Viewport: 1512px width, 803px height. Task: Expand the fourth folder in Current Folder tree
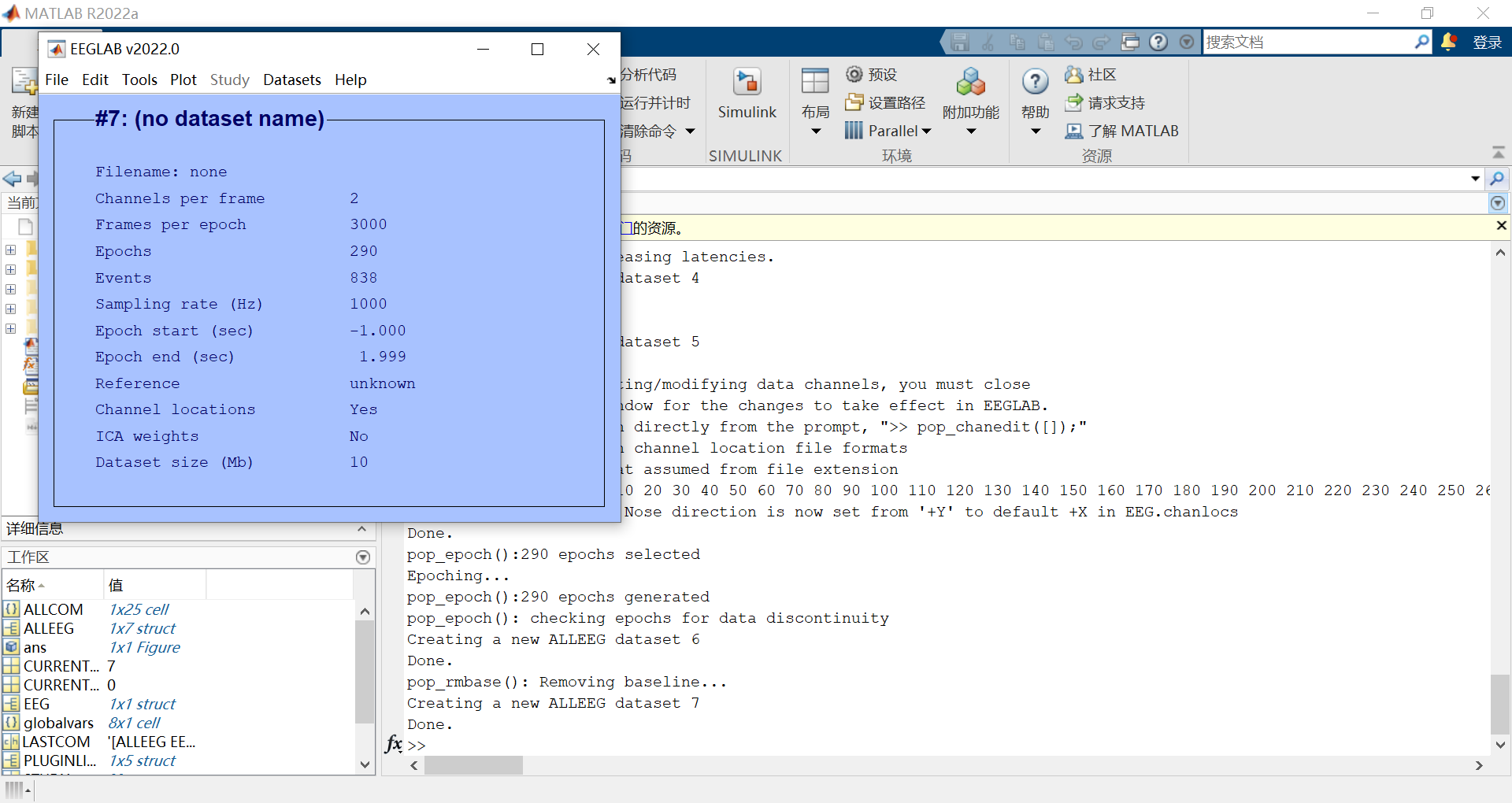coord(11,309)
